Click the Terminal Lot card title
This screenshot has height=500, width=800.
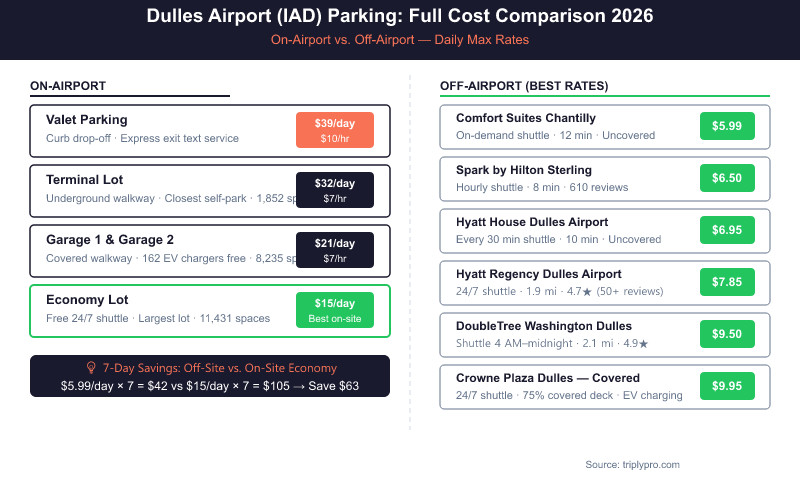pos(85,180)
